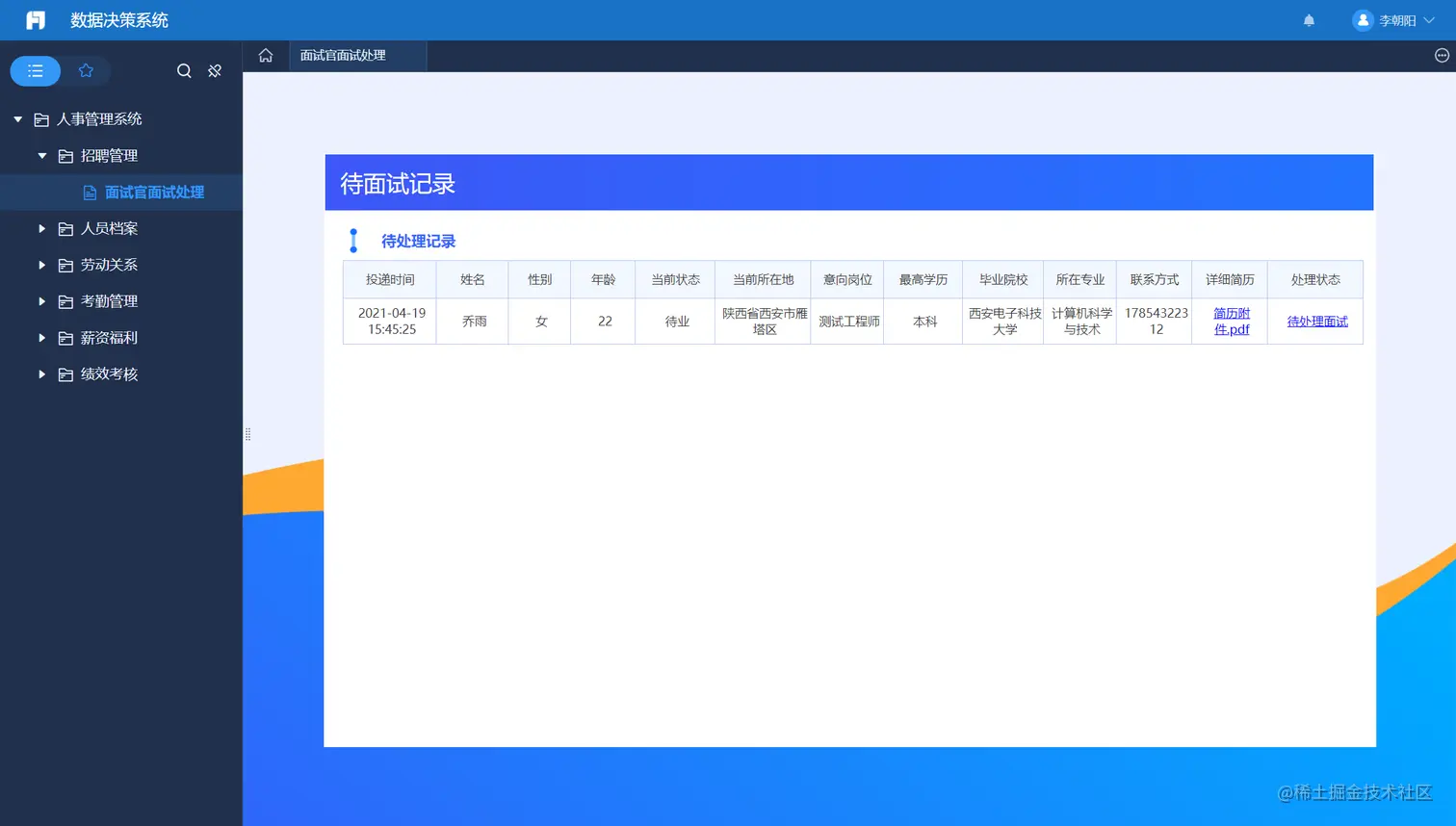Expand the 人员档案 folder
1456x826 pixels.
pyautogui.click(x=41, y=228)
